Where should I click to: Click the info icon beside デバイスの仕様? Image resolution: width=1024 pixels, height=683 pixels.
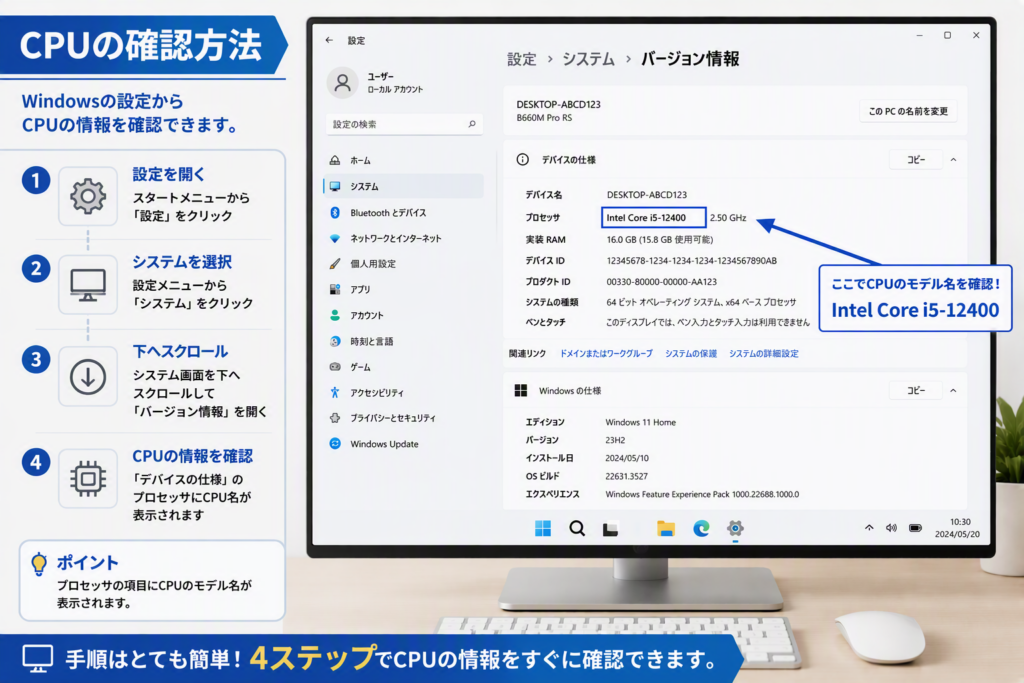[x=522, y=159]
